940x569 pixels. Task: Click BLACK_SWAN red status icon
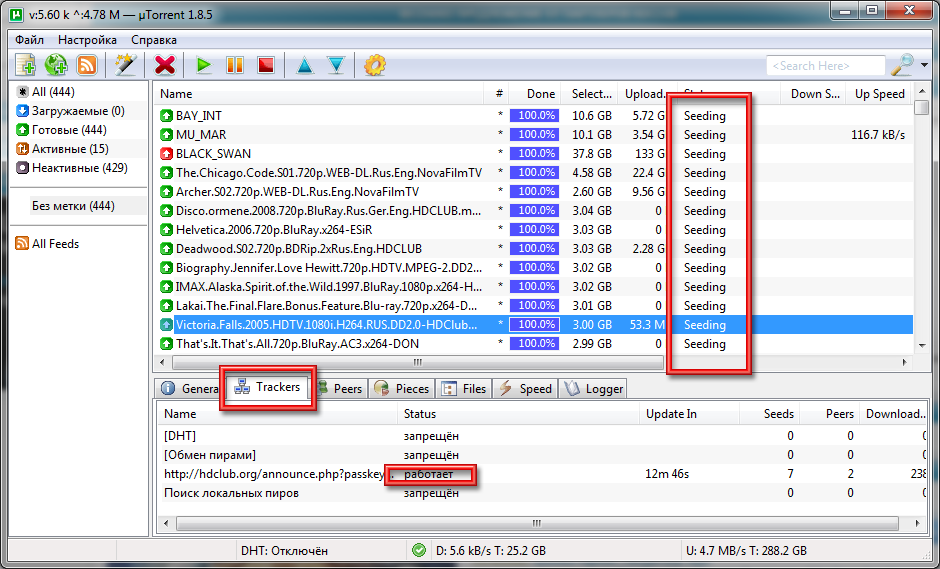click(x=166, y=153)
